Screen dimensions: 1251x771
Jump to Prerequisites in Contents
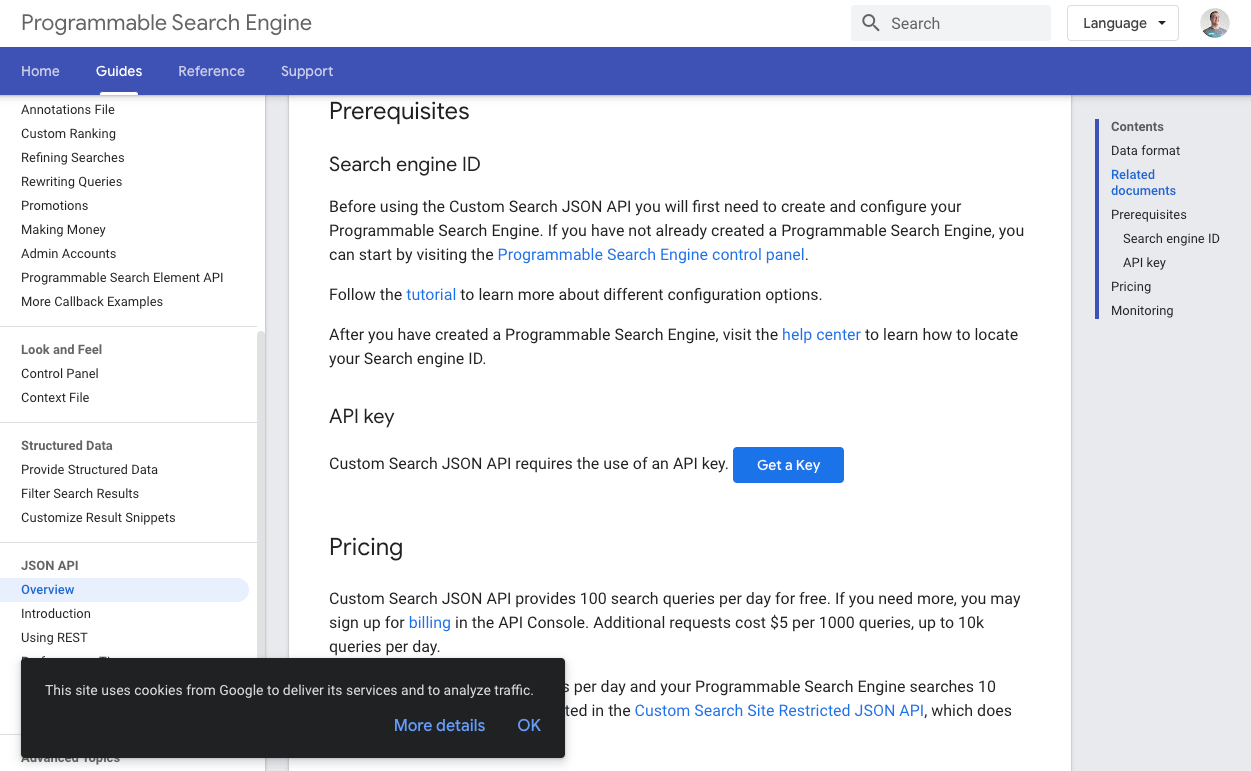tap(1149, 214)
